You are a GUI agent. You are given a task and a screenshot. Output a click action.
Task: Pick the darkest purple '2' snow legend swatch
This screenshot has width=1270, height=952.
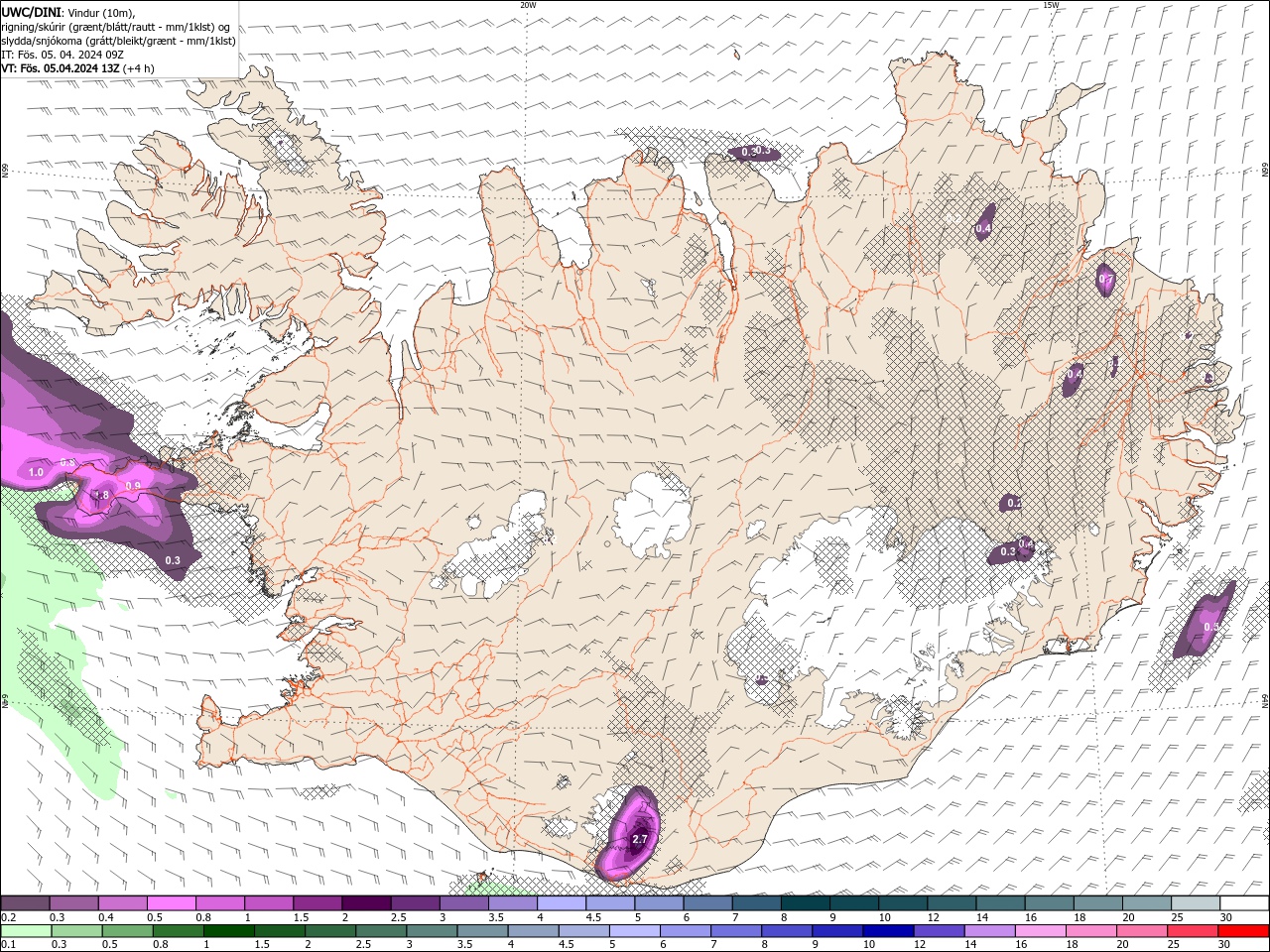coord(366,902)
